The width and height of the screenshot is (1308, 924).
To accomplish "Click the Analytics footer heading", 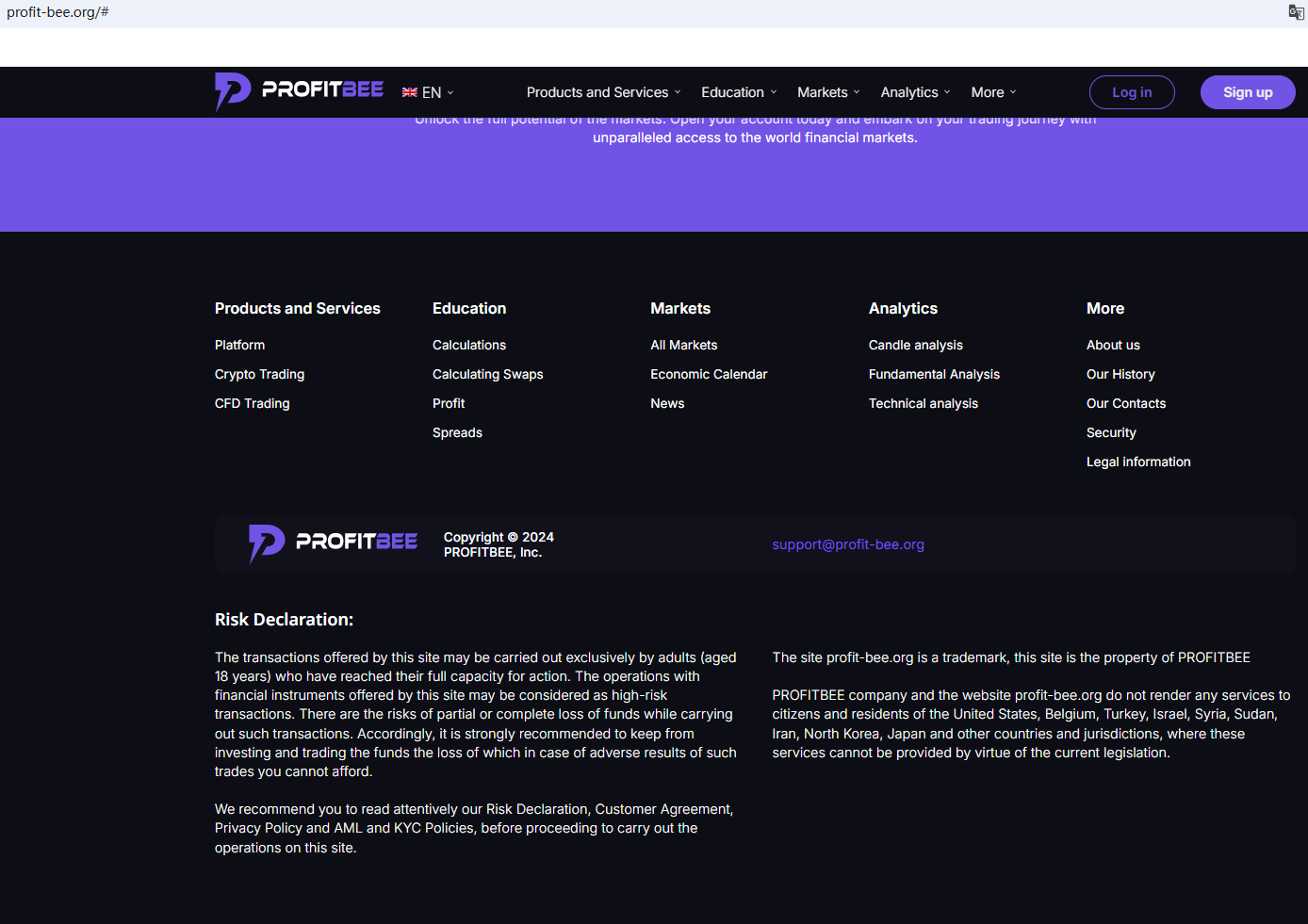I will point(903,308).
